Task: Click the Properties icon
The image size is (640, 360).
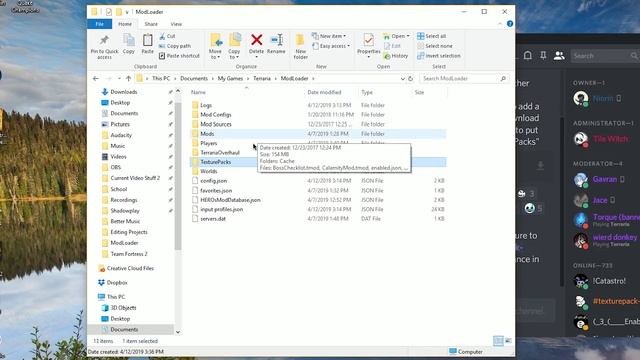Action: [368, 40]
